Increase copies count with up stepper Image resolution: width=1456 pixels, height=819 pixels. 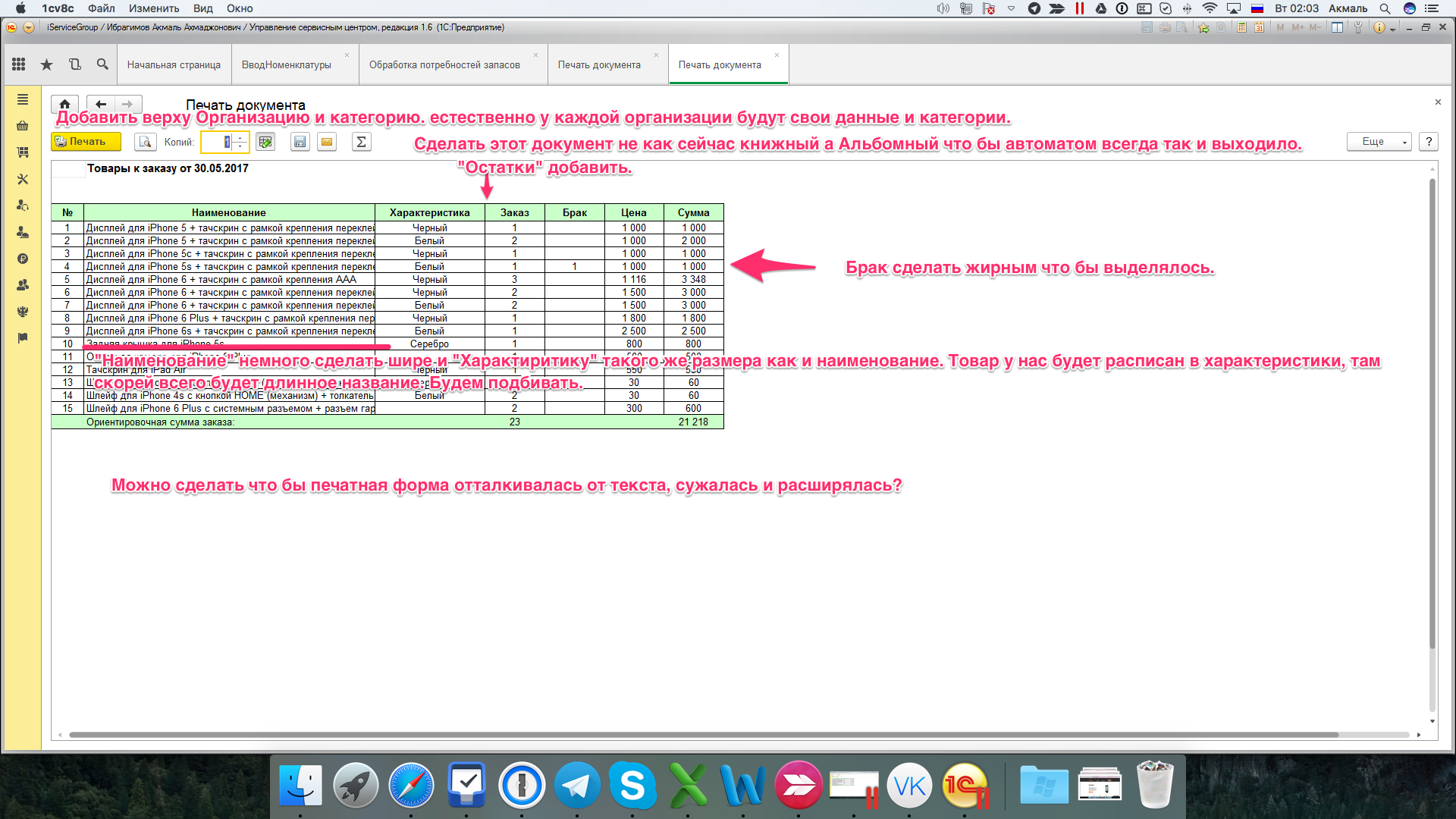click(x=240, y=138)
